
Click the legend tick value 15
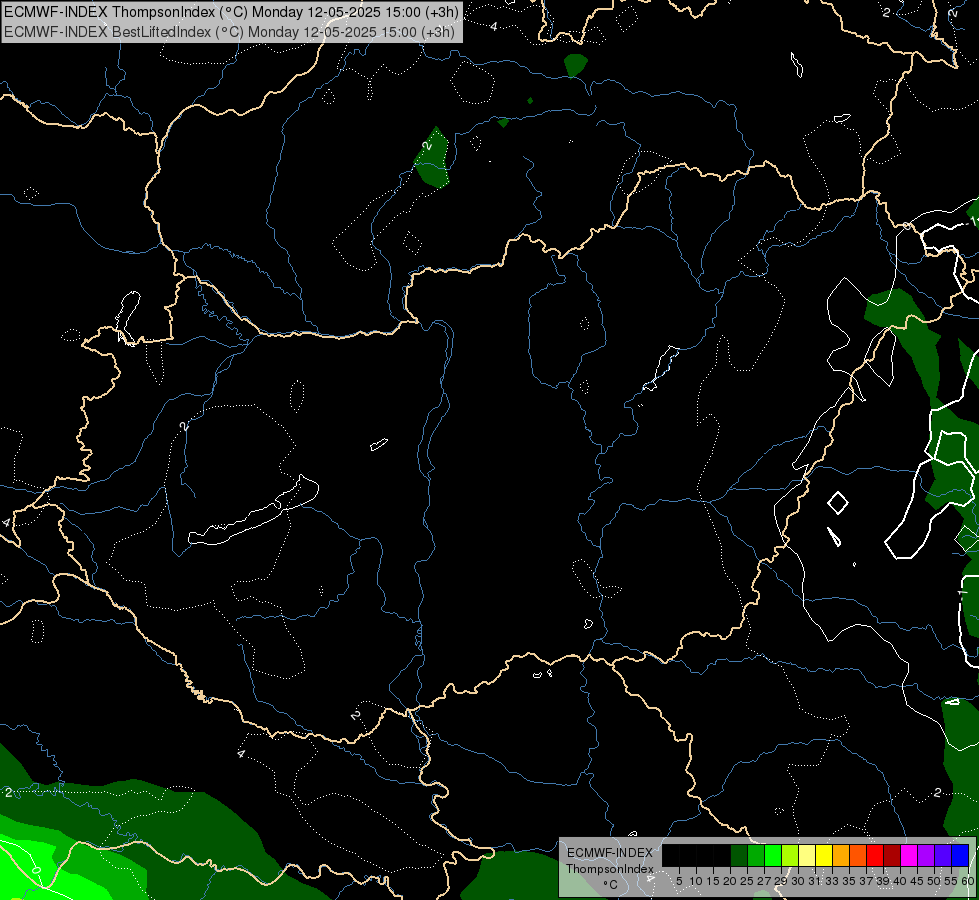point(713,881)
